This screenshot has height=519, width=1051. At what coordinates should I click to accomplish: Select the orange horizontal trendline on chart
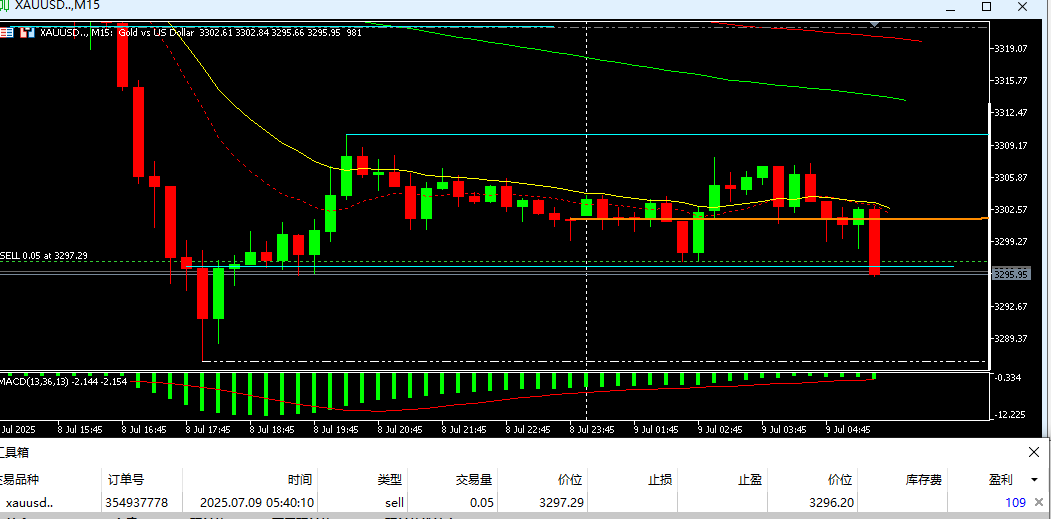pos(778,219)
